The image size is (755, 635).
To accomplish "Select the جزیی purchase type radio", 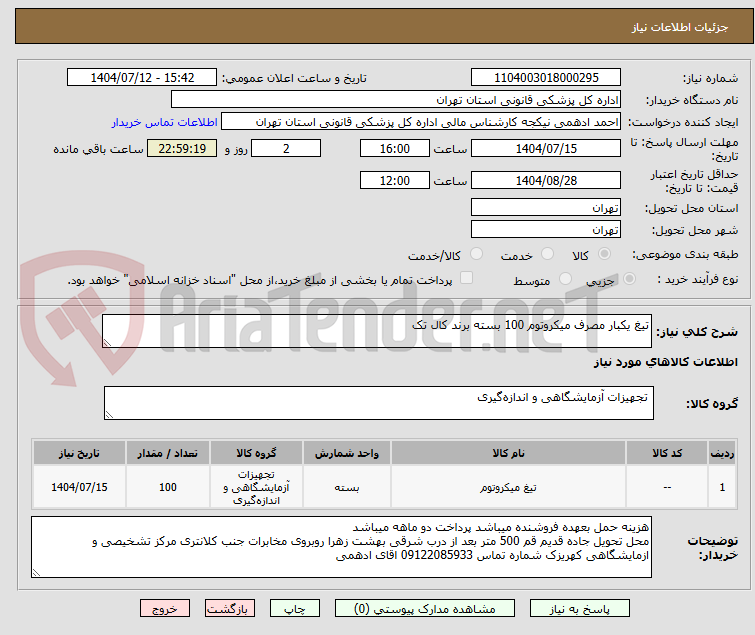I will point(629,279).
